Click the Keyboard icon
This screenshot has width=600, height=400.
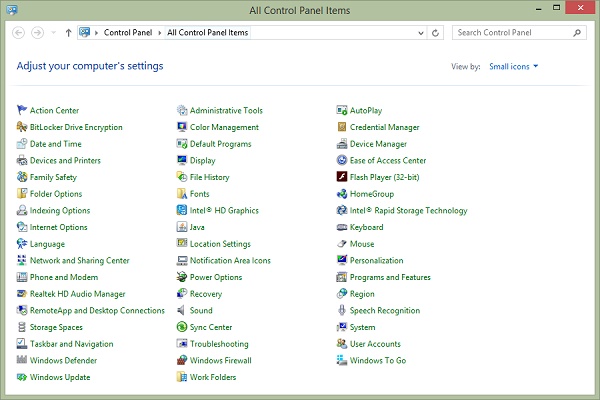342,227
